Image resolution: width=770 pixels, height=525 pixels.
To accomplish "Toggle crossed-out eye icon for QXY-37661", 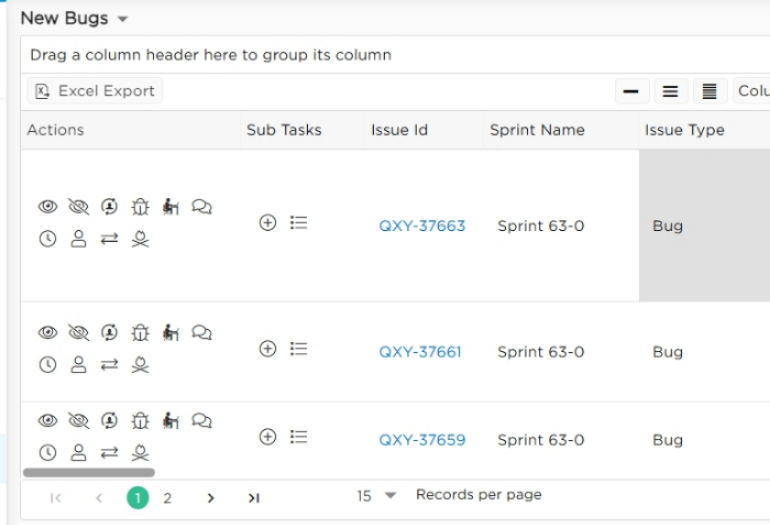I will click(79, 333).
